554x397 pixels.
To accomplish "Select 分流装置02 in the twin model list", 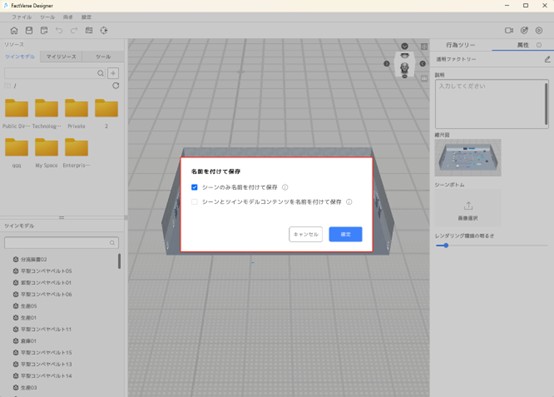I will (x=34, y=259).
